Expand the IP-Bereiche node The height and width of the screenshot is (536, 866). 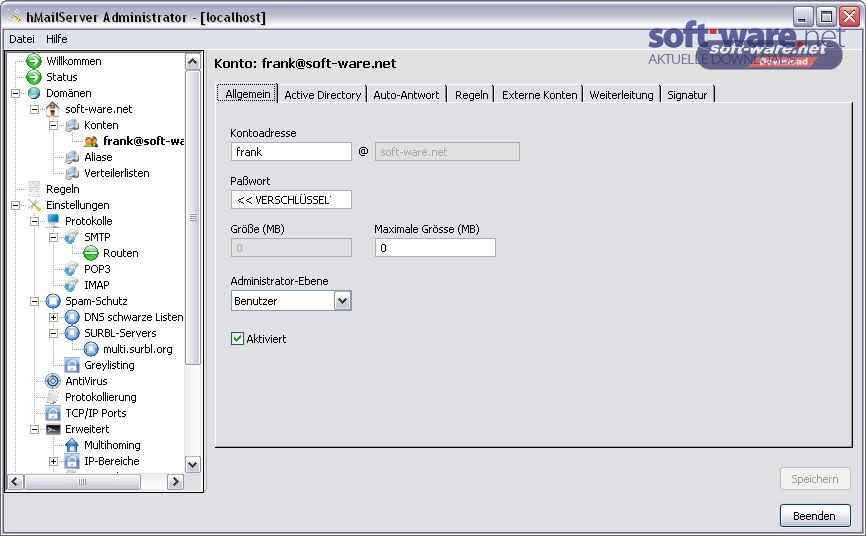point(54,461)
